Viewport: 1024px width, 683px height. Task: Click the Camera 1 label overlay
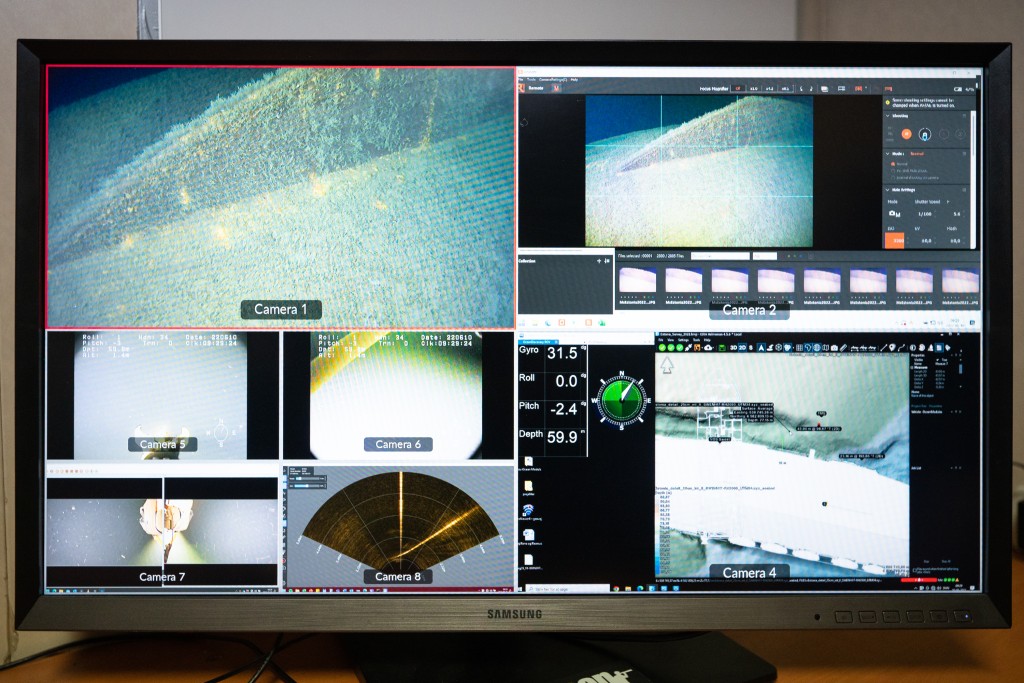[x=281, y=309]
